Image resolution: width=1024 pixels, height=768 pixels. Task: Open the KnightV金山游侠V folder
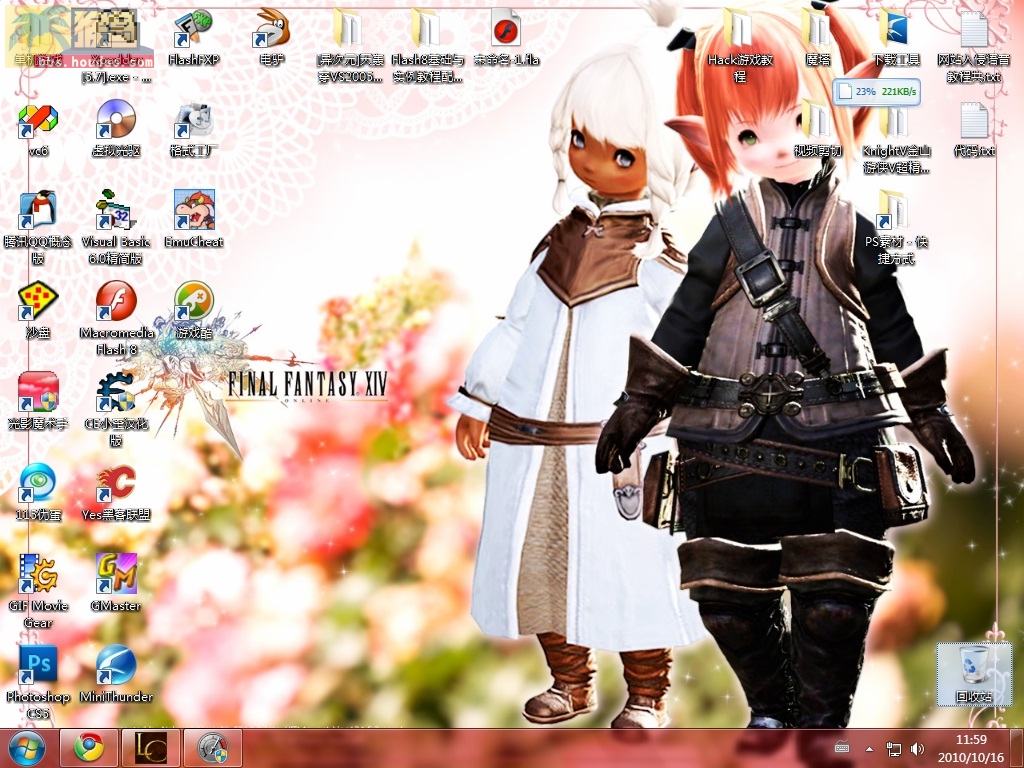point(896,138)
